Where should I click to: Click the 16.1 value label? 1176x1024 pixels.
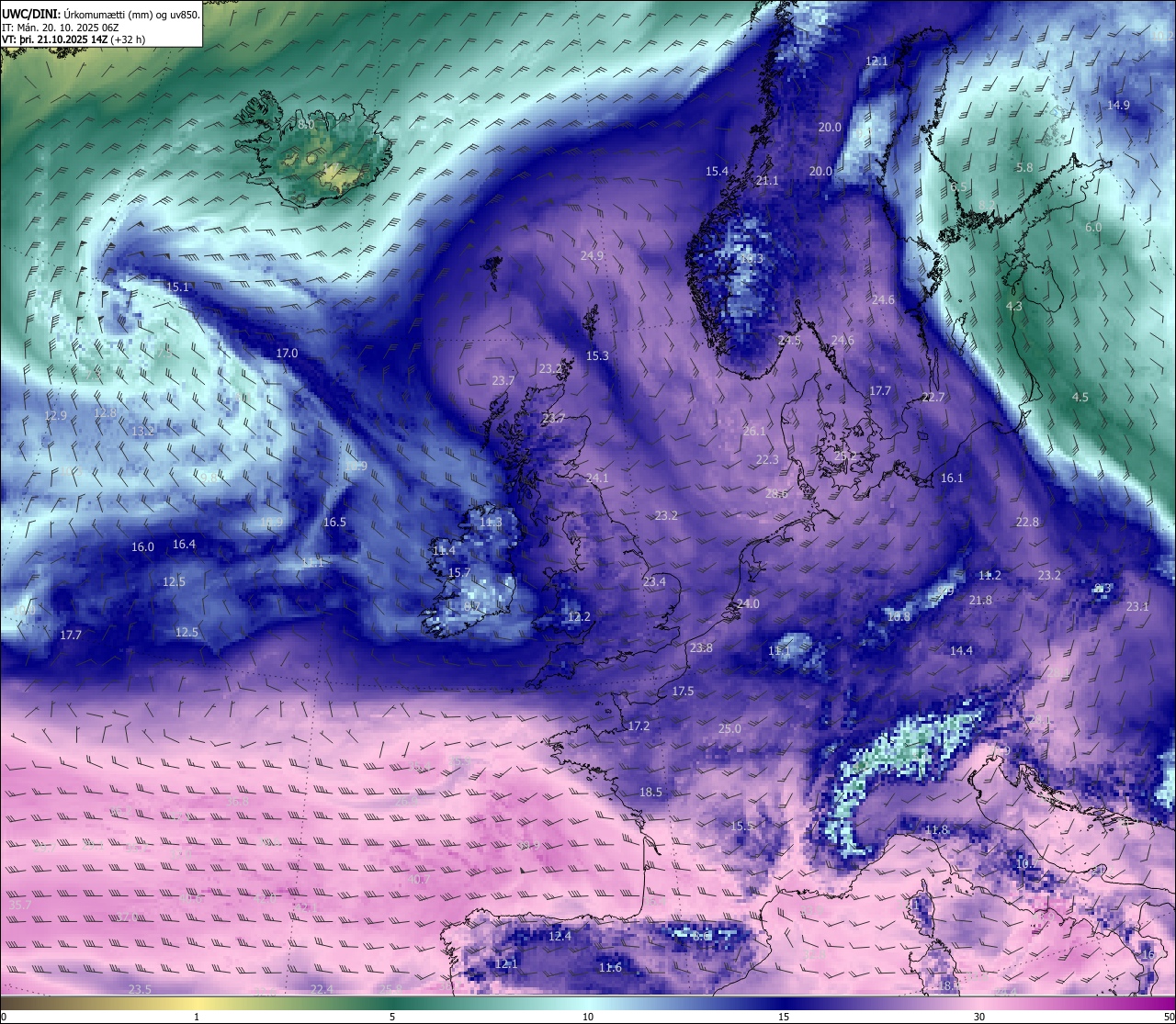pyautogui.click(x=952, y=478)
